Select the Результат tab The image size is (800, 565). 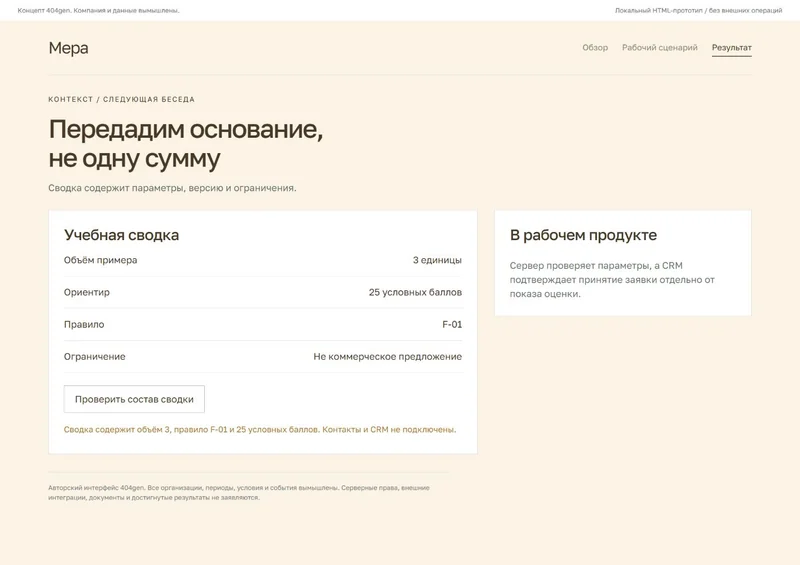731,47
